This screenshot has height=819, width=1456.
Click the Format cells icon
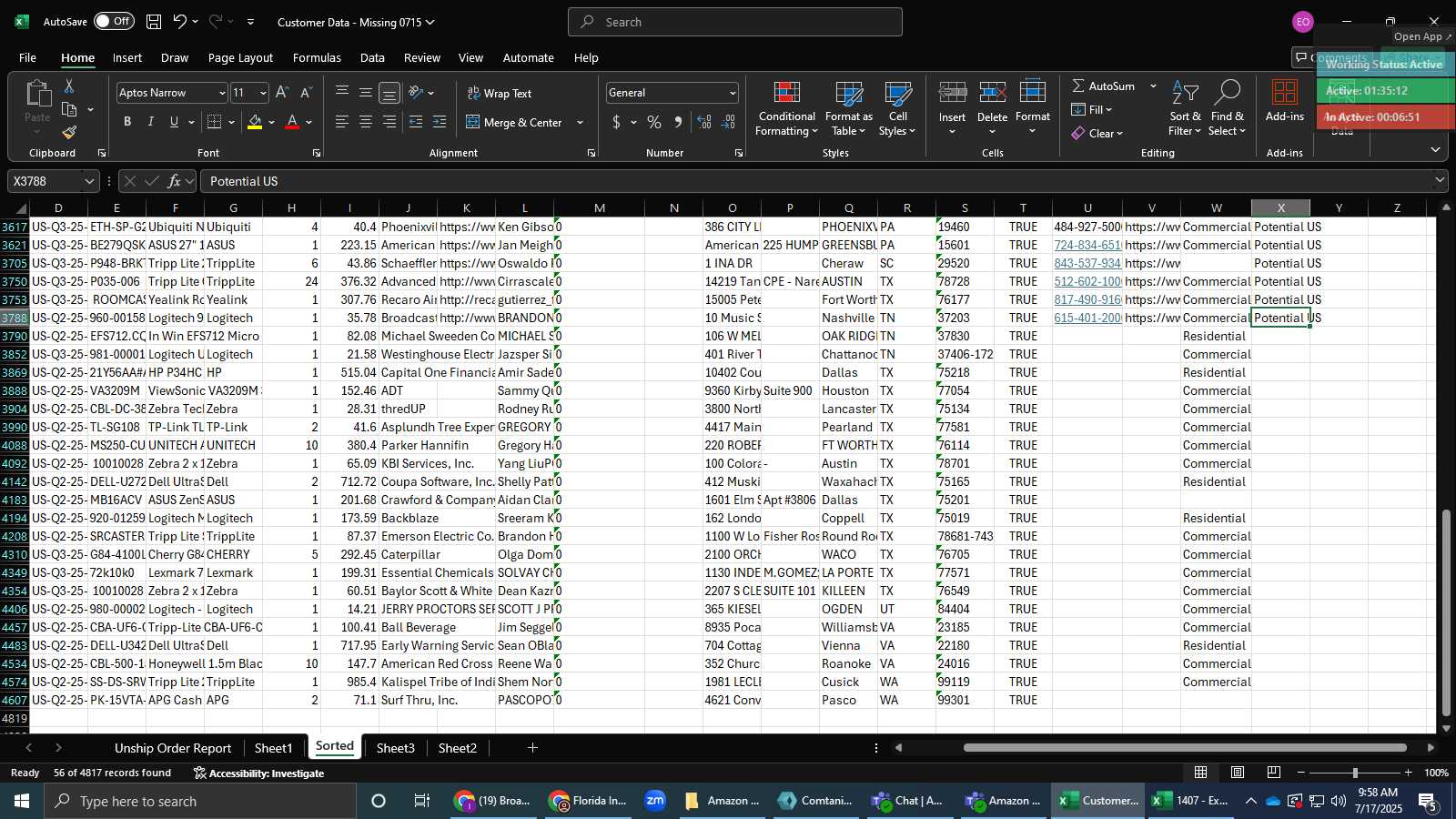tap(1033, 93)
